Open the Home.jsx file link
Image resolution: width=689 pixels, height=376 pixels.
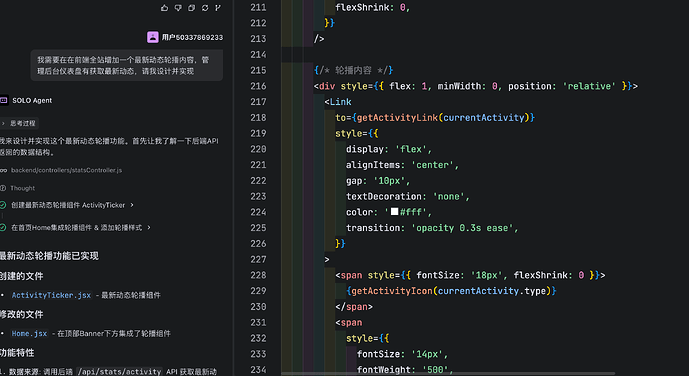tap(29, 333)
